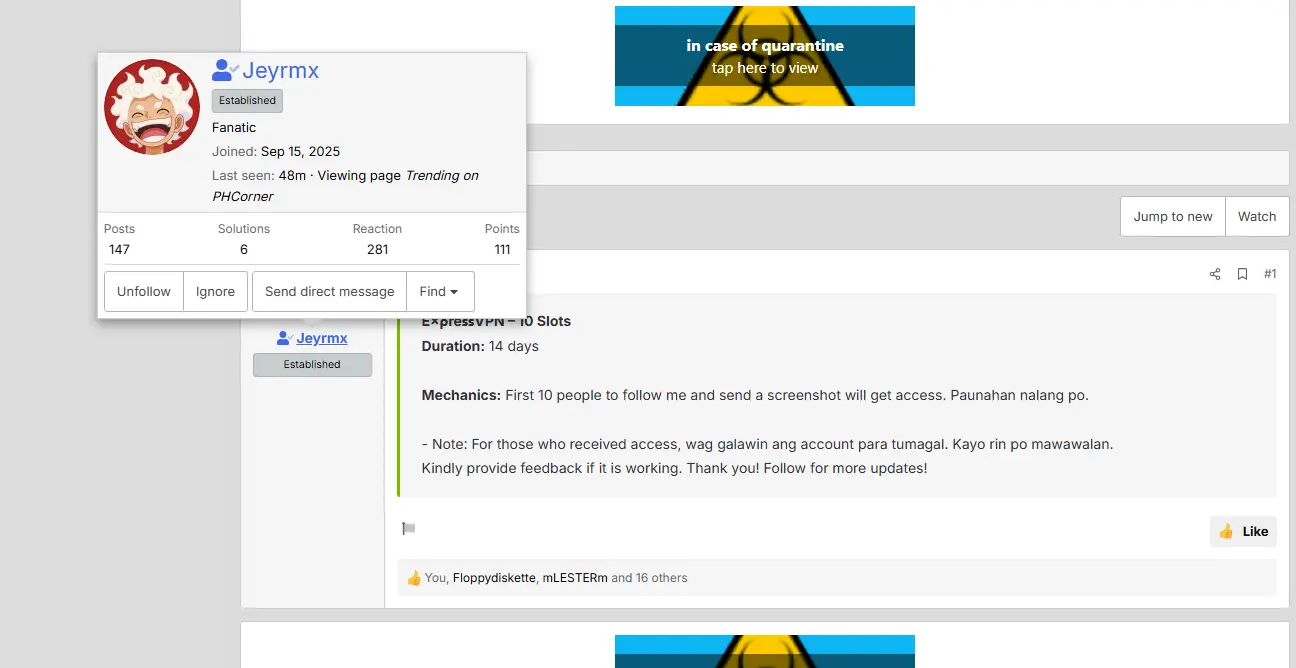Open the Jeyrmx profile name in popup
This screenshot has height=668, width=1296.
(x=280, y=71)
